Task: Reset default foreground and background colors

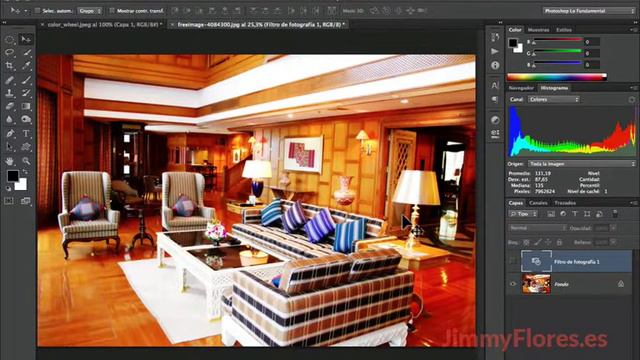Action: point(9,188)
